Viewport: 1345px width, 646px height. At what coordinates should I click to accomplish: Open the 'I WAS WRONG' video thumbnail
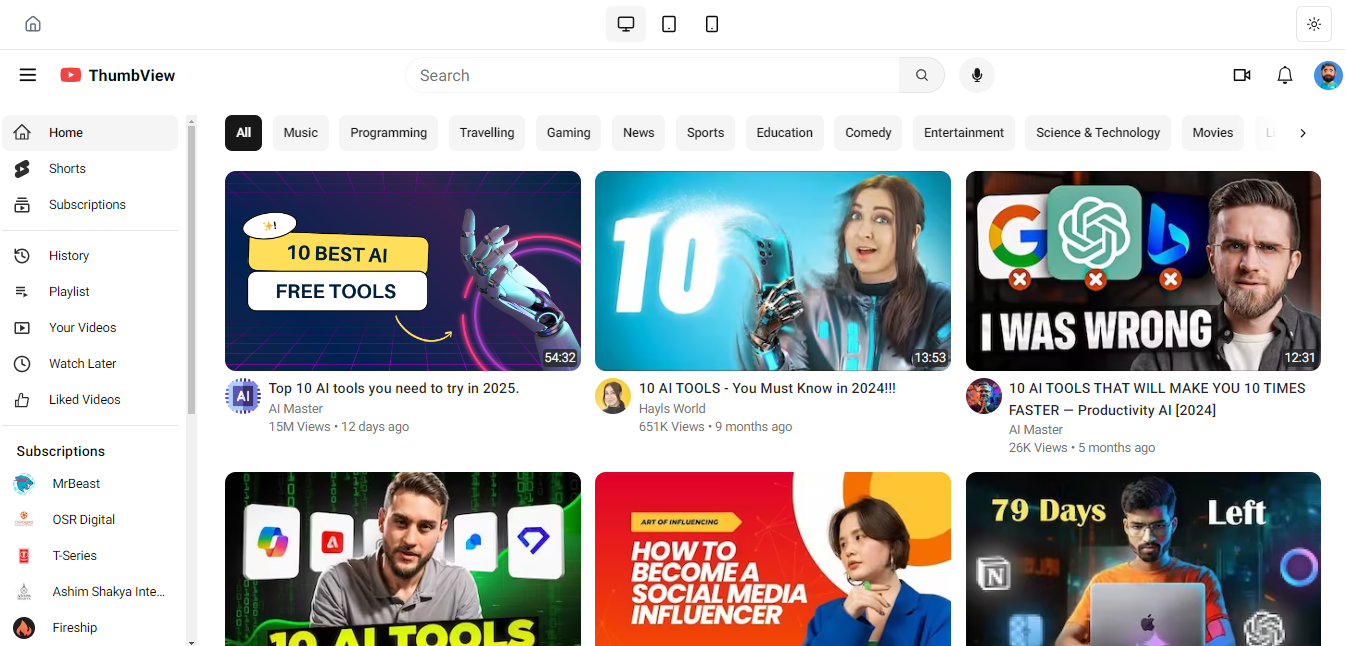[1143, 270]
